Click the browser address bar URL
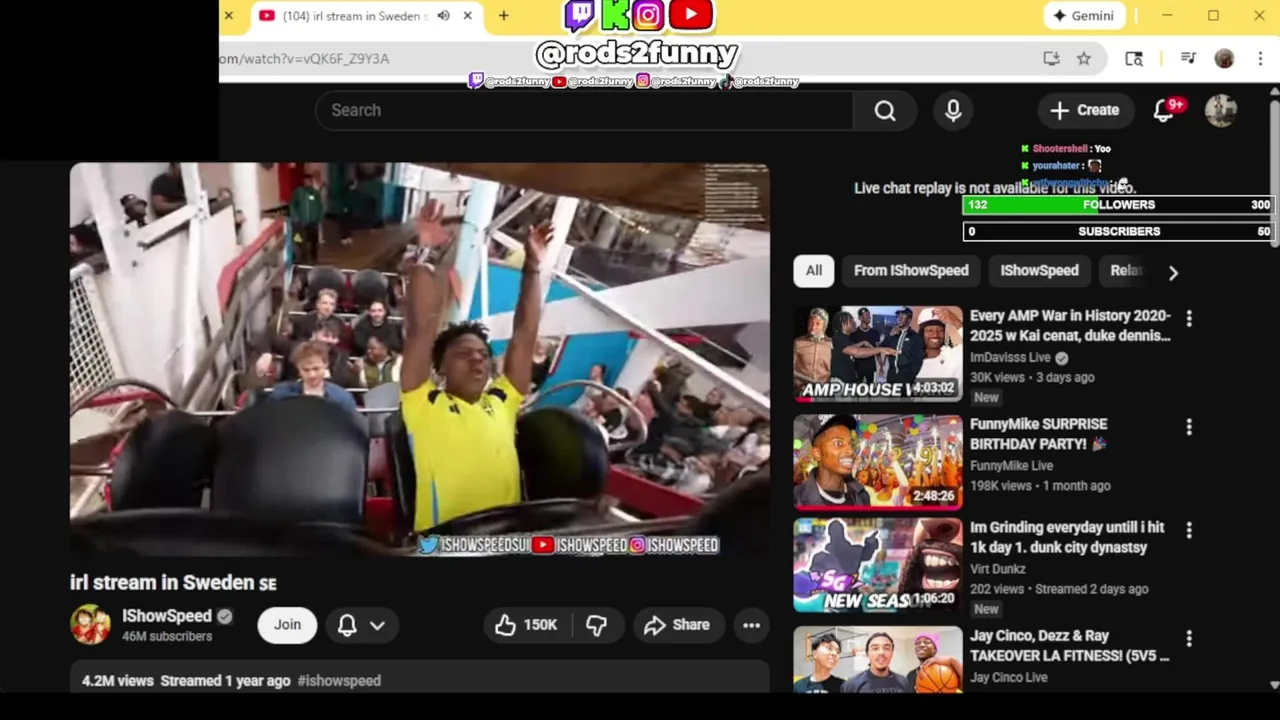Screen dimensions: 1280x720 click(305, 59)
